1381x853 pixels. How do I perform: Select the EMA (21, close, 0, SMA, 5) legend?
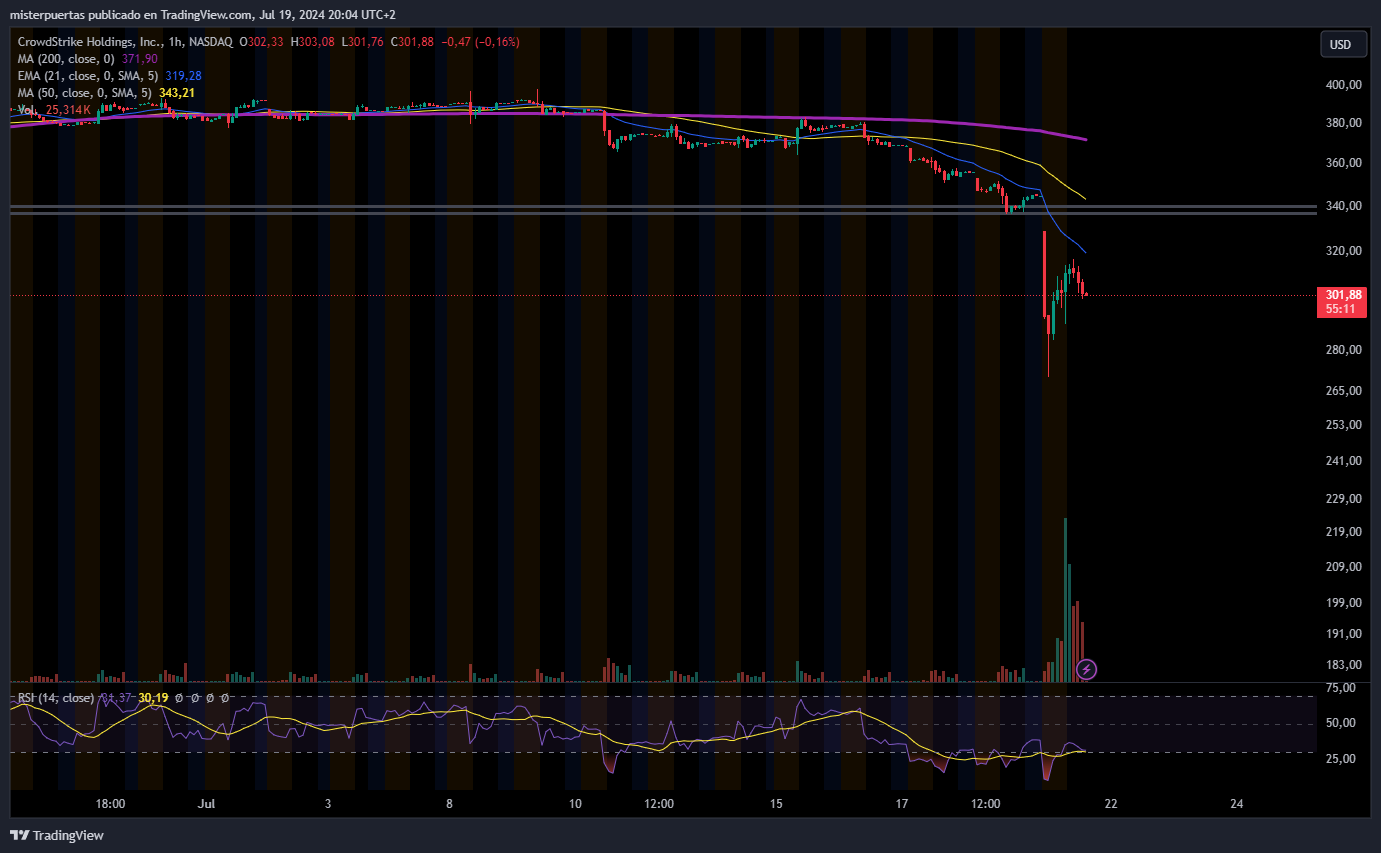pyautogui.click(x=89, y=76)
